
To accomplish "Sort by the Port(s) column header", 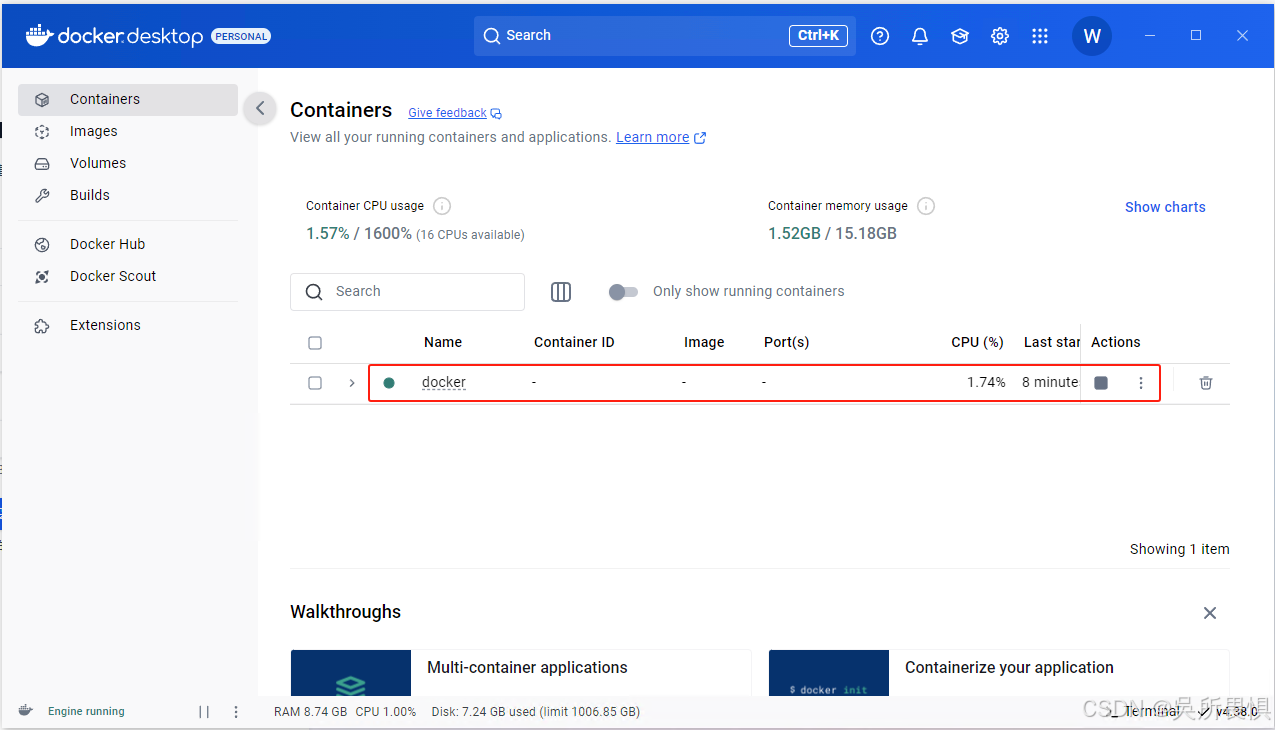I will click(x=786, y=343).
